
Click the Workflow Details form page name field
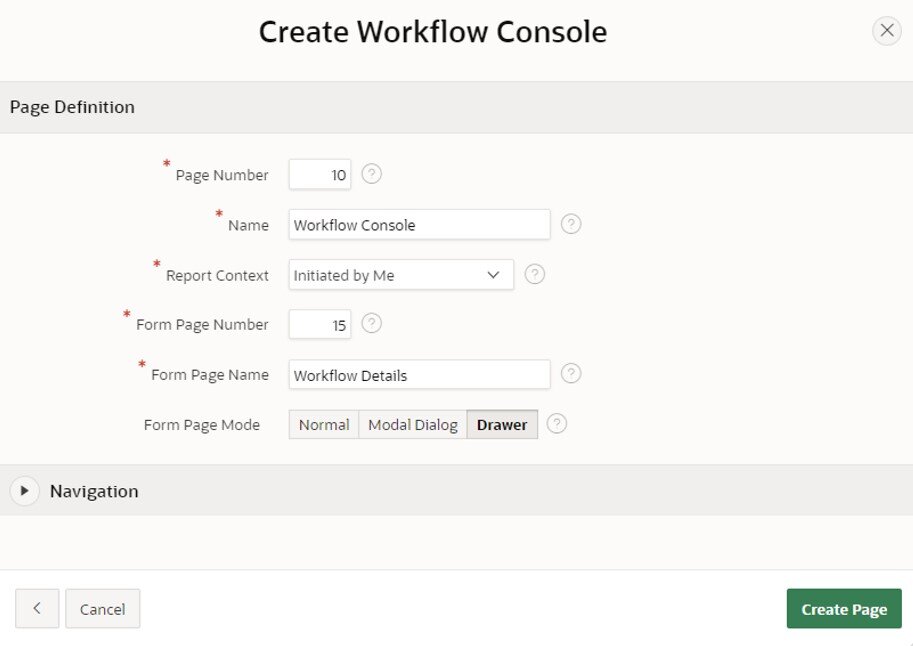[x=418, y=374]
